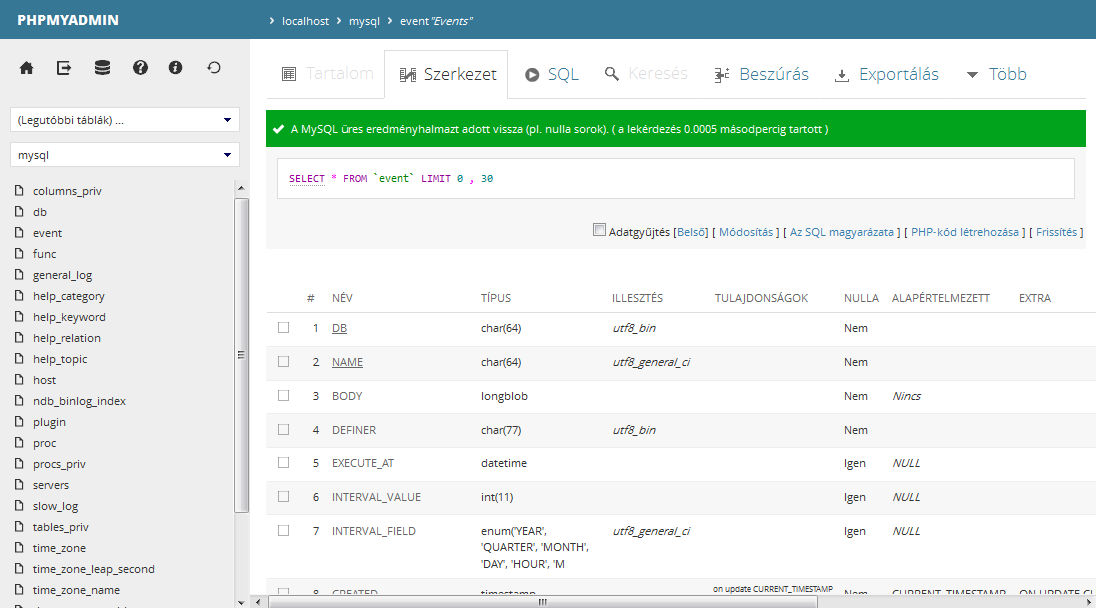Click the table list vertical scrollbar thumb

[241, 355]
